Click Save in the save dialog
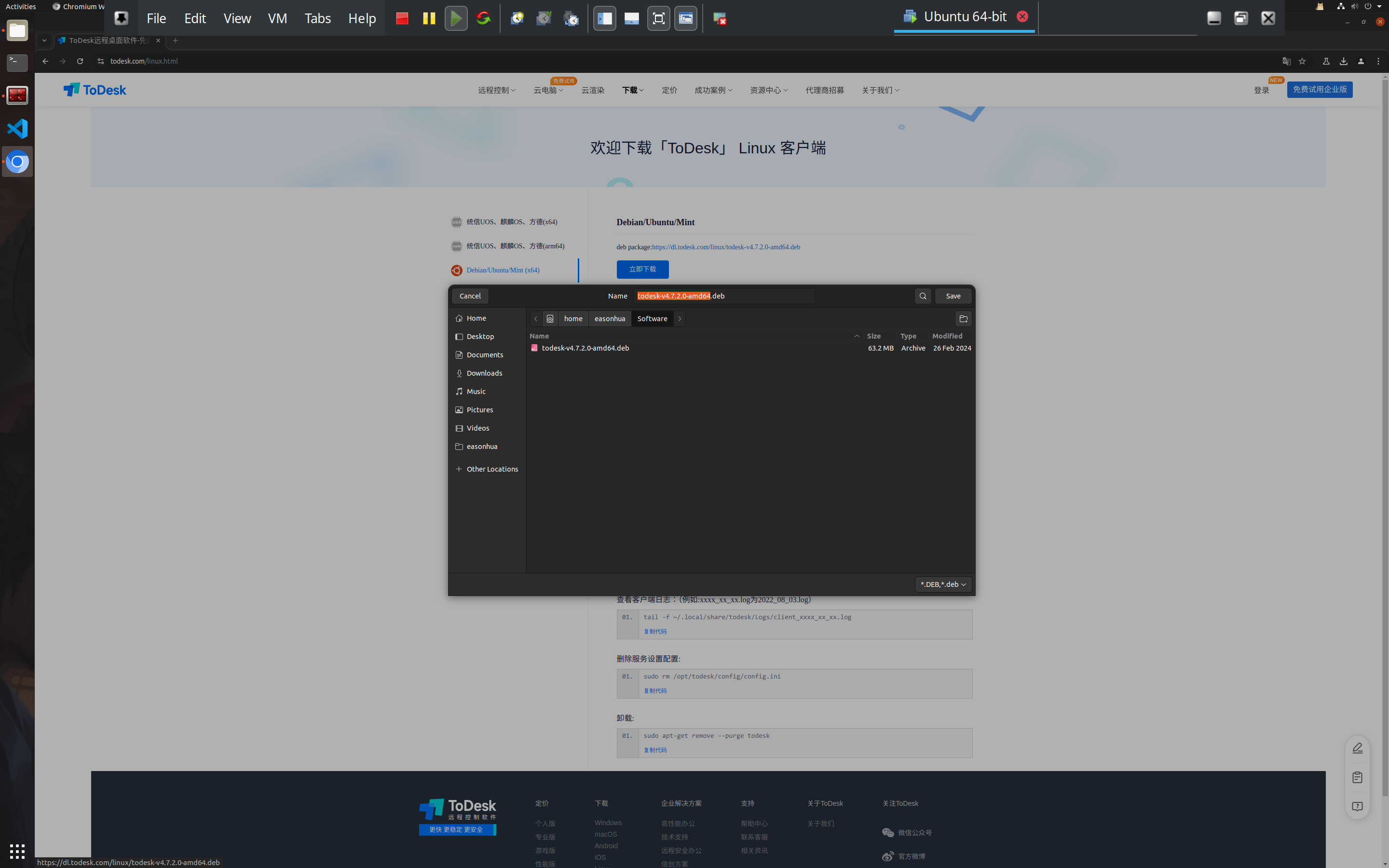 point(953,296)
